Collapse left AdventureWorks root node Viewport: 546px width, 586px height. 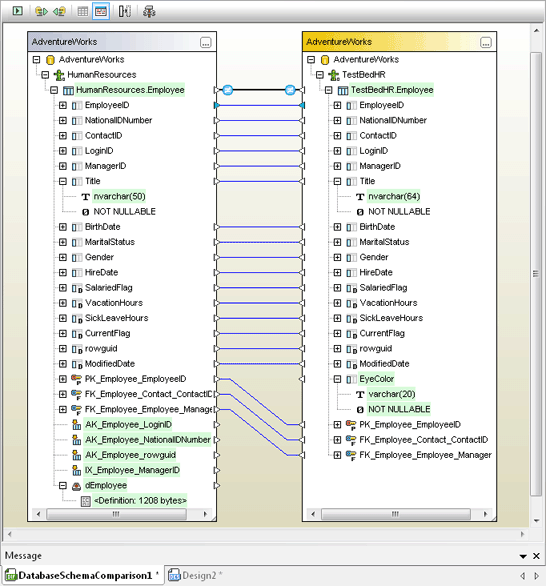(x=36, y=59)
